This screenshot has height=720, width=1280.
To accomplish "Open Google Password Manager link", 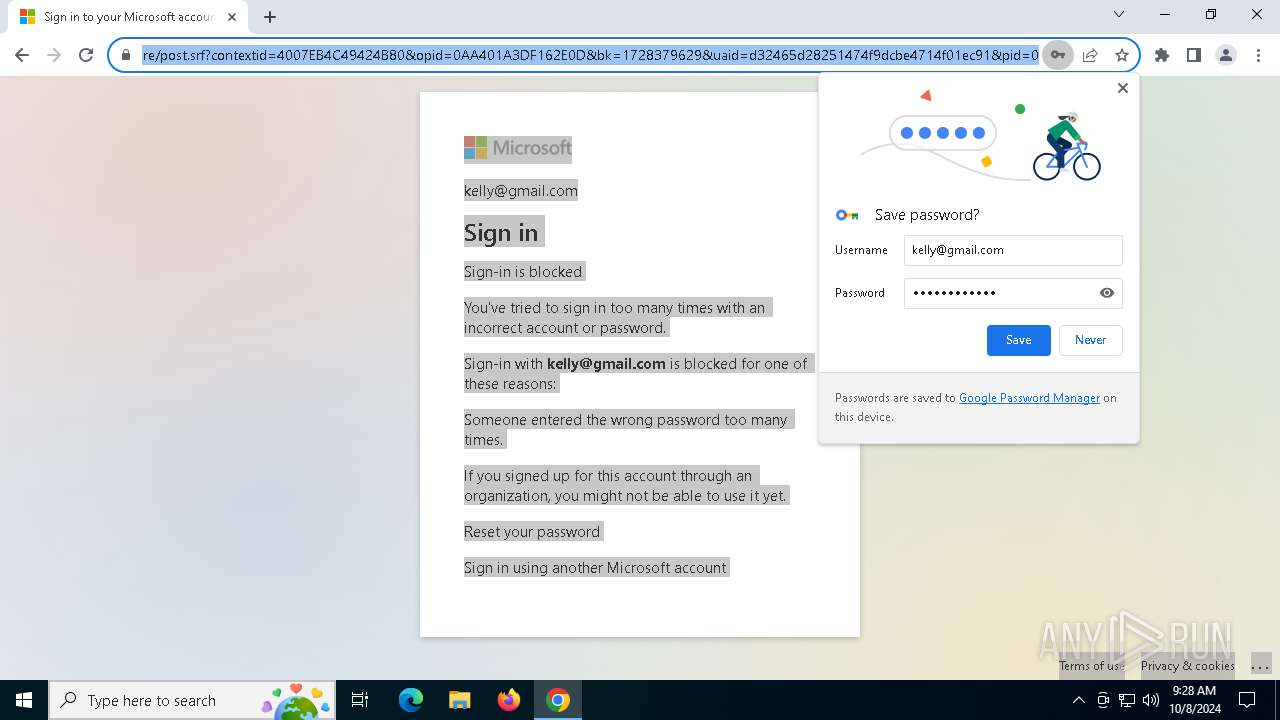I will point(1029,398).
